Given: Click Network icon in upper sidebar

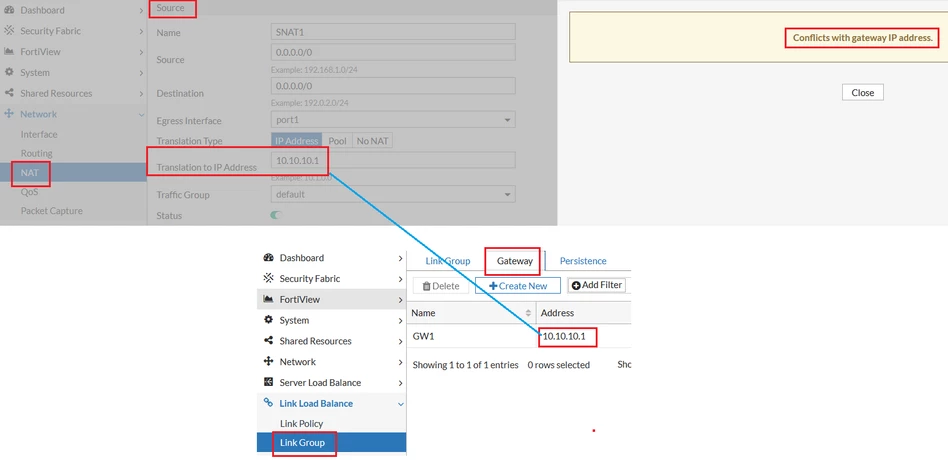Looking at the screenshot, I should [x=9, y=114].
